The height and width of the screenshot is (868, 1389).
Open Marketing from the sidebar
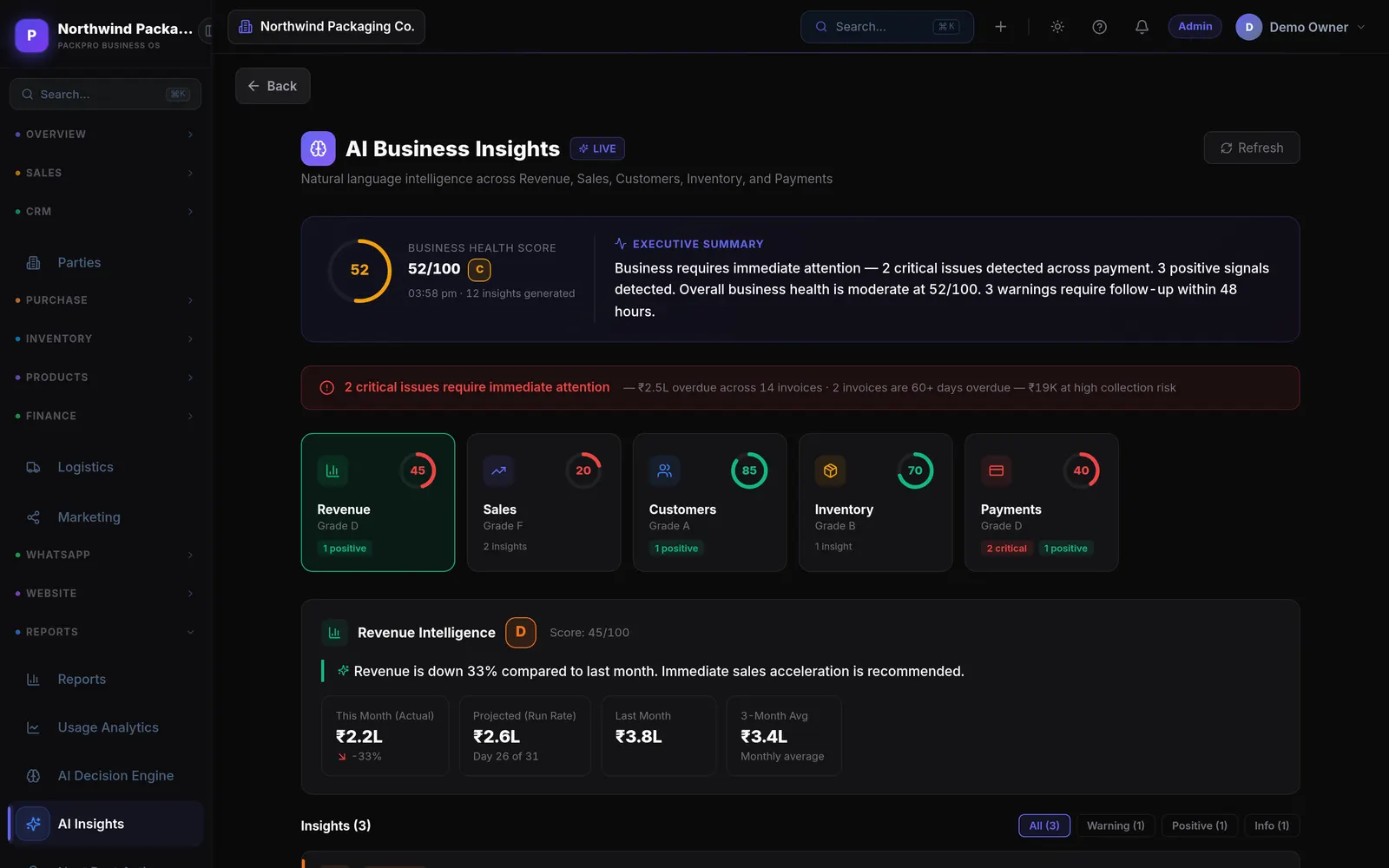[x=105, y=517]
